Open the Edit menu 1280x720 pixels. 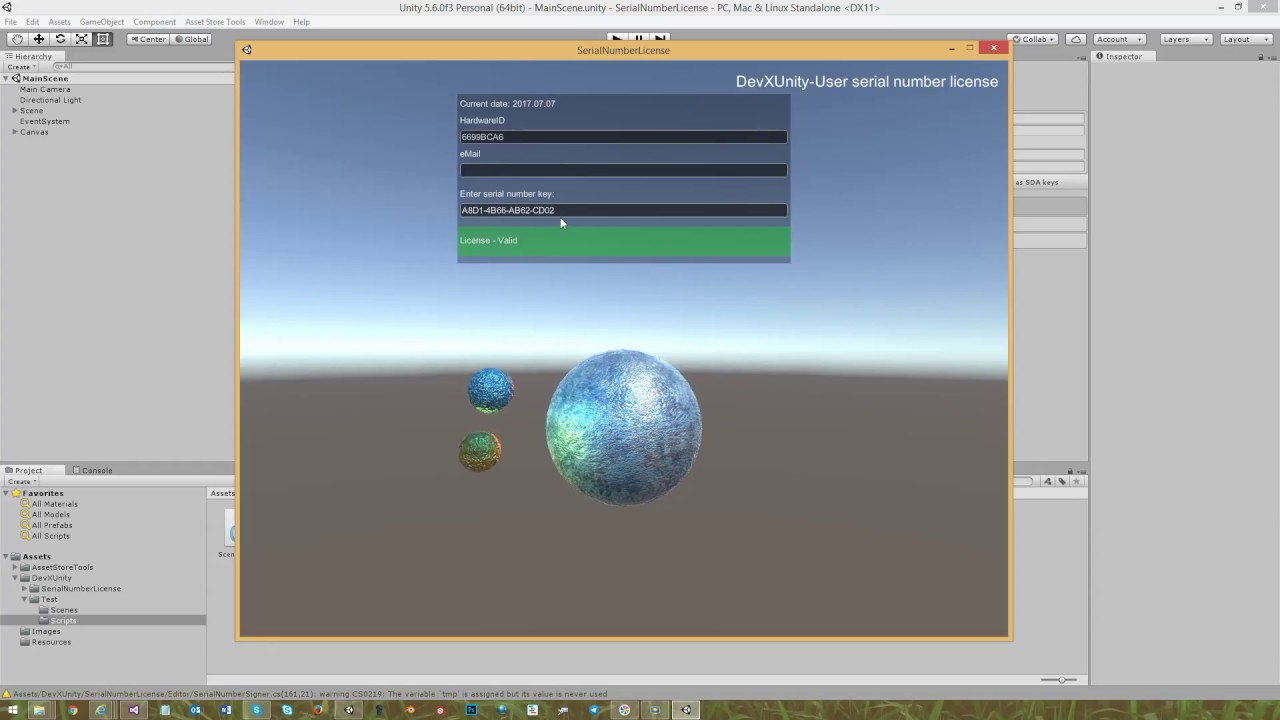pyautogui.click(x=33, y=22)
